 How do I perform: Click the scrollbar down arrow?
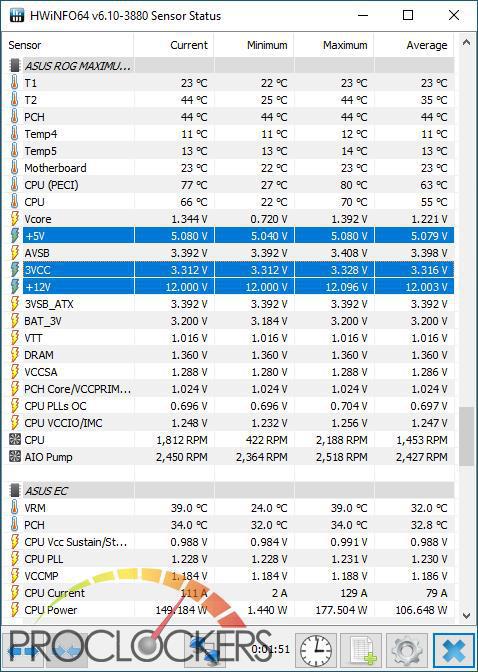click(466, 616)
